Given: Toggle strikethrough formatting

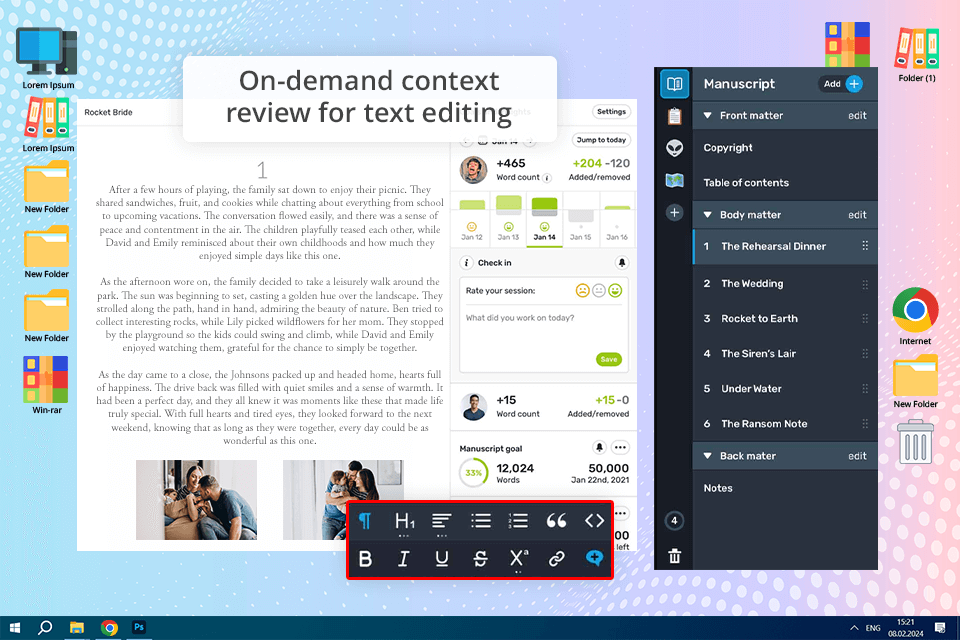Looking at the screenshot, I should click(481, 559).
